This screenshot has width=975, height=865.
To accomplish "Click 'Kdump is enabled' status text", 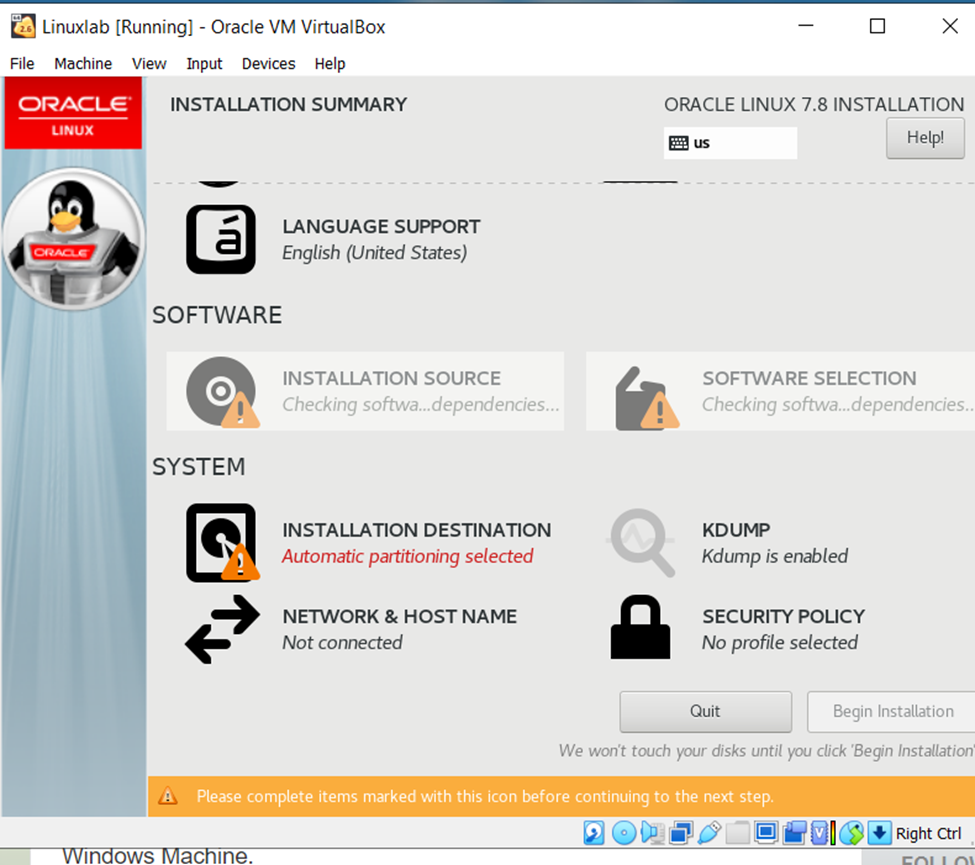I will point(775,556).
